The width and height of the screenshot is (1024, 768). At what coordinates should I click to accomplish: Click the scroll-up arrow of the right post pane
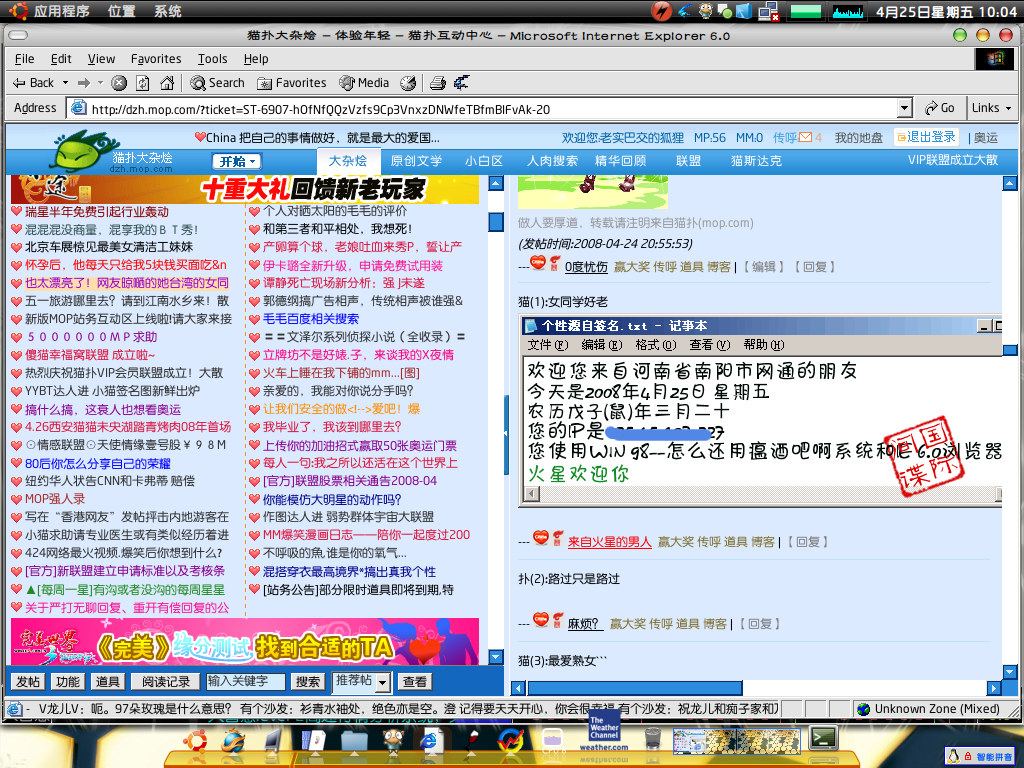tap(1010, 183)
